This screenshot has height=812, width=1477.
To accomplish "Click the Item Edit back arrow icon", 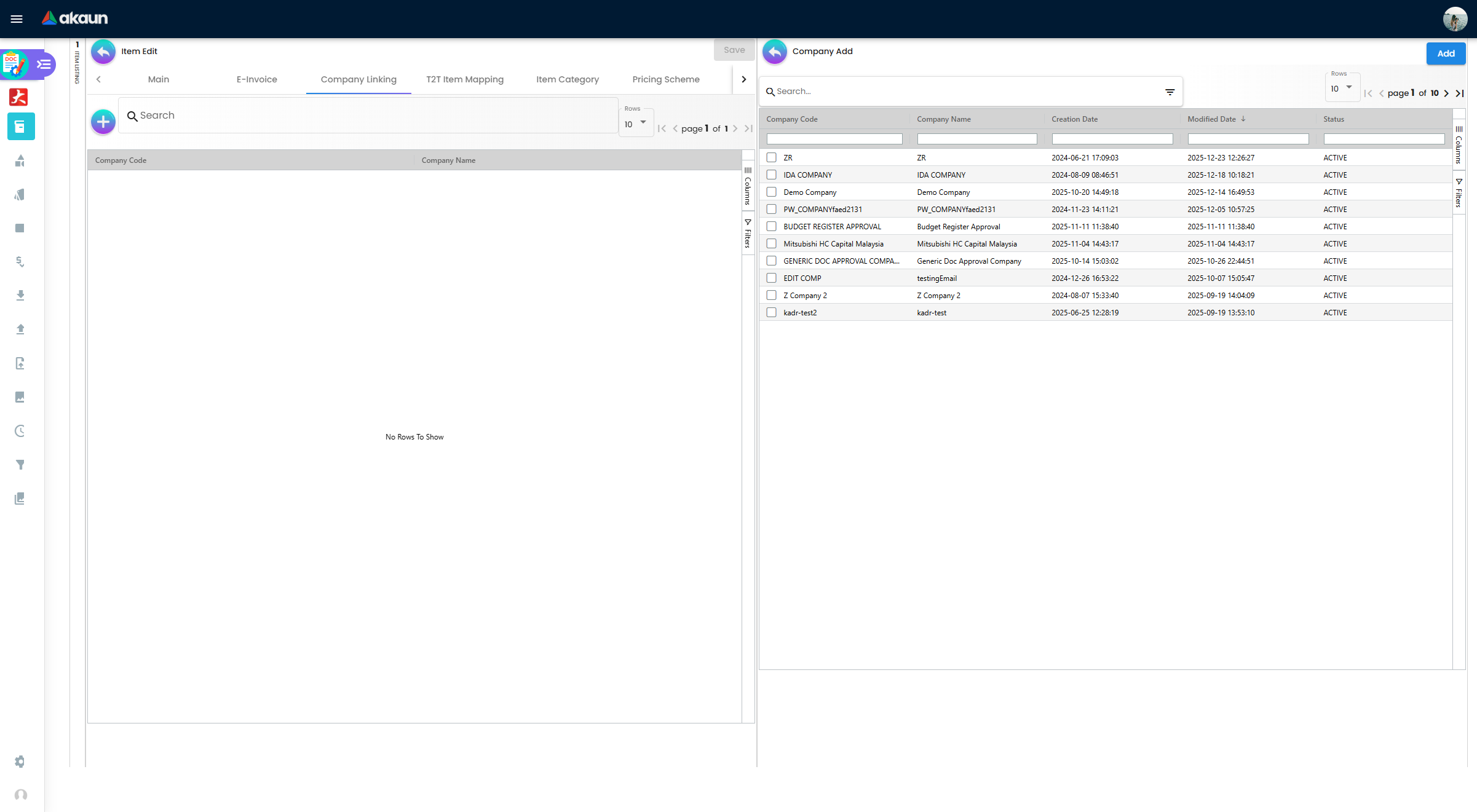I will tap(103, 52).
